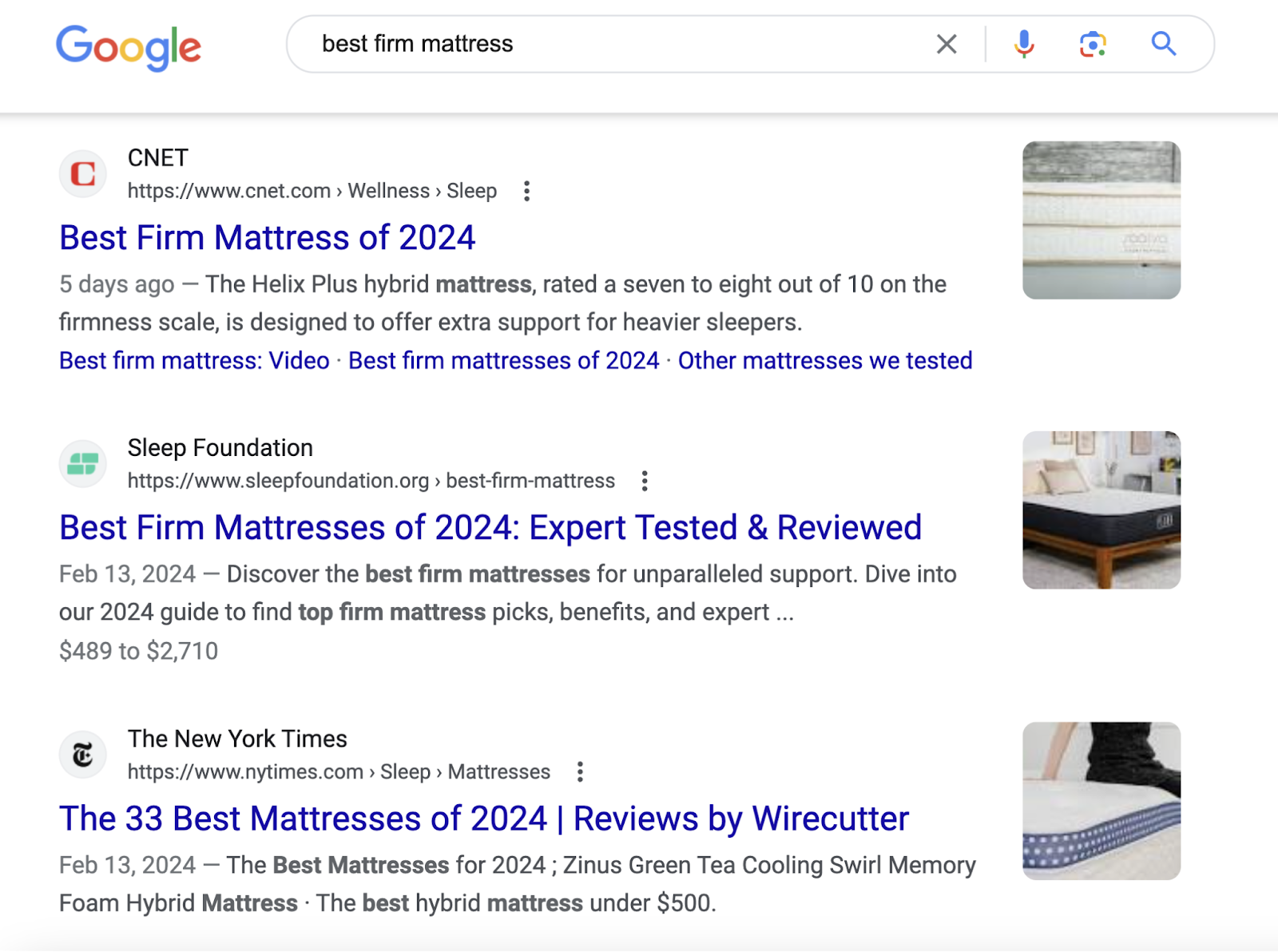Click the Sleep Foundation site favicon

82,463
